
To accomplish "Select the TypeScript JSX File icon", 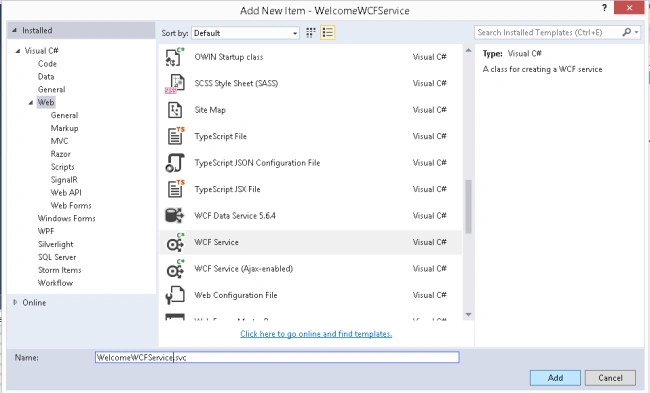I will pos(175,189).
